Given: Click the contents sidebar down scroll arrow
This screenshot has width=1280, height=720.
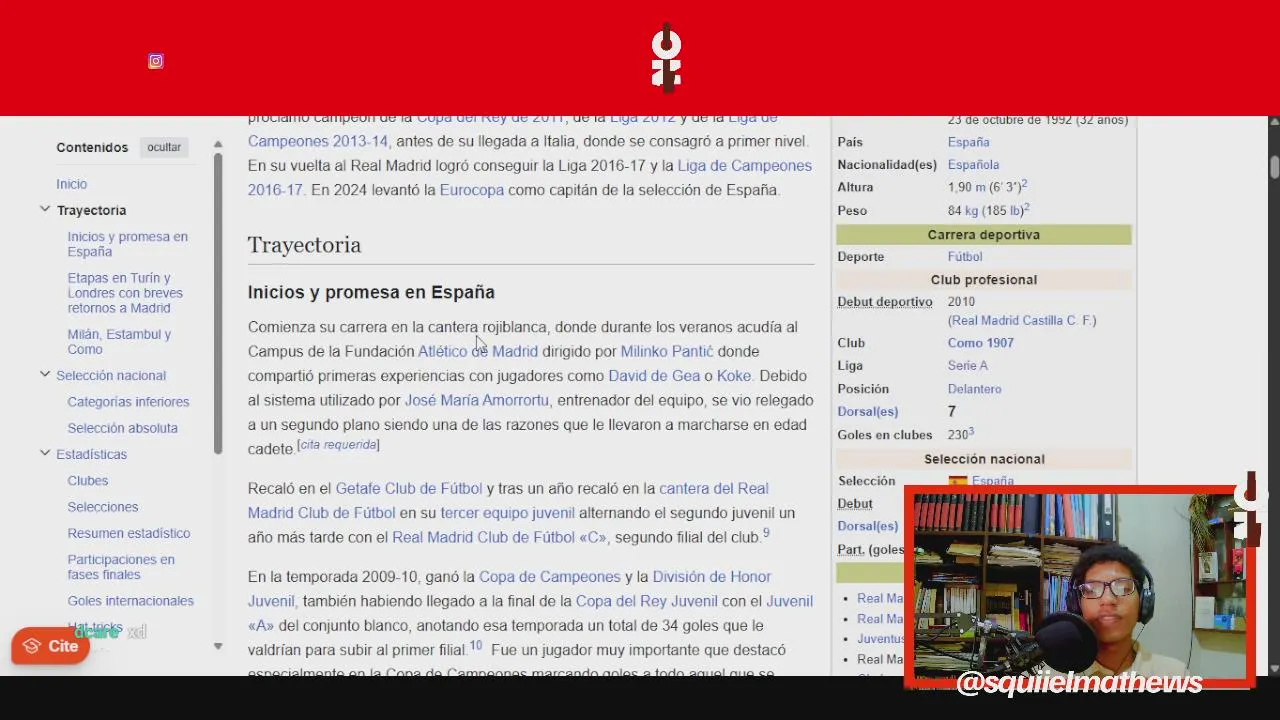Looking at the screenshot, I should coord(218,646).
